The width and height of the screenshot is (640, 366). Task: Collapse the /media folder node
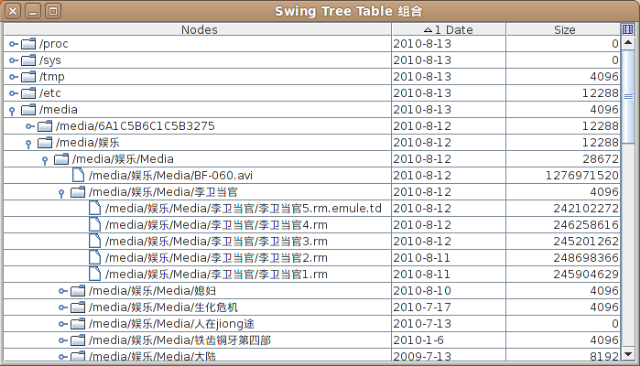(12, 111)
